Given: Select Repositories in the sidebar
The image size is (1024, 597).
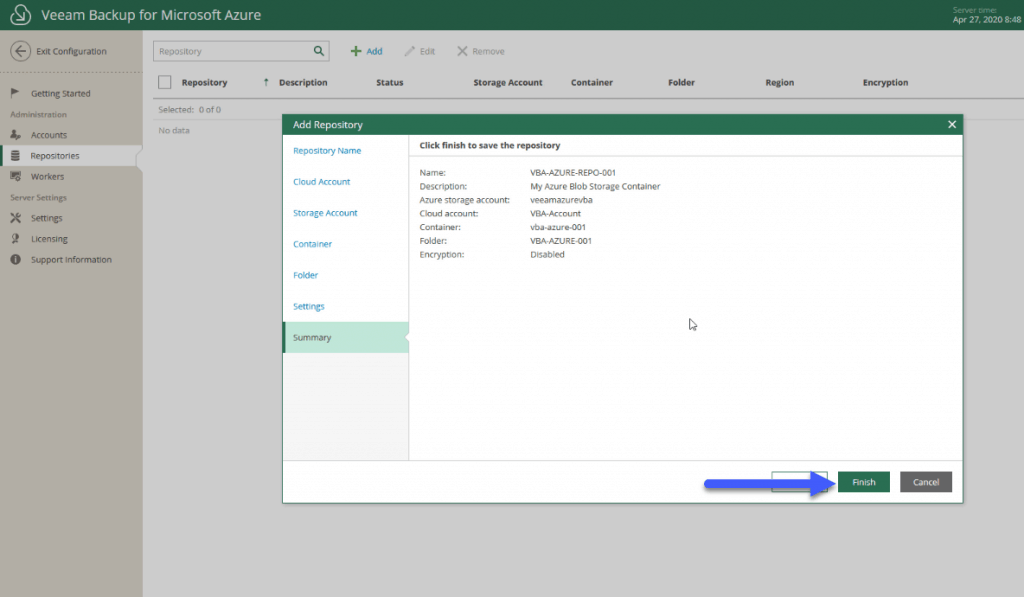Looking at the screenshot, I should click(x=55, y=155).
